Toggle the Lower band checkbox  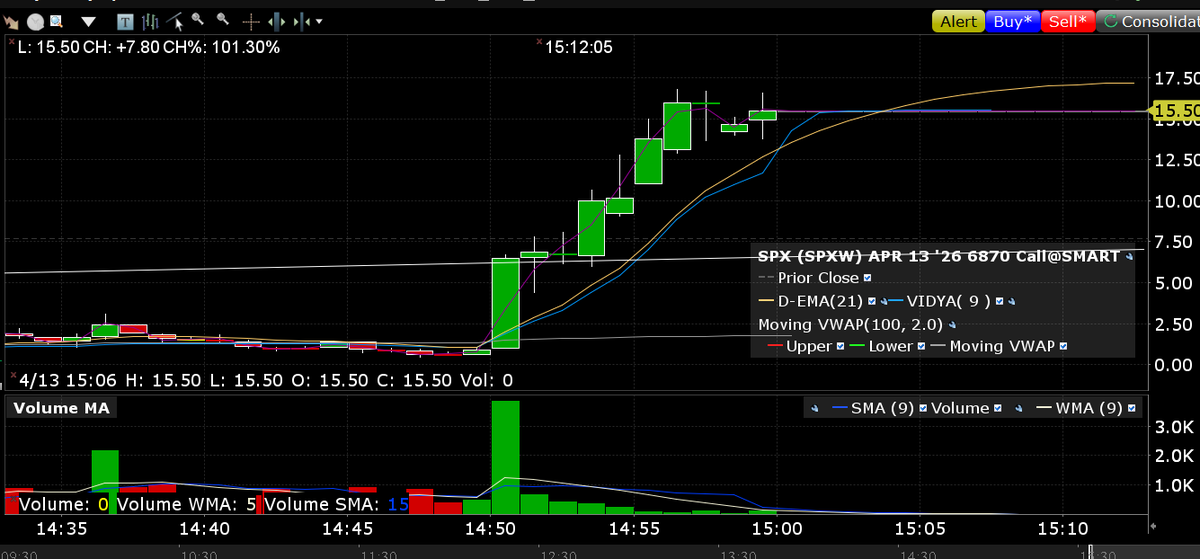coord(921,346)
